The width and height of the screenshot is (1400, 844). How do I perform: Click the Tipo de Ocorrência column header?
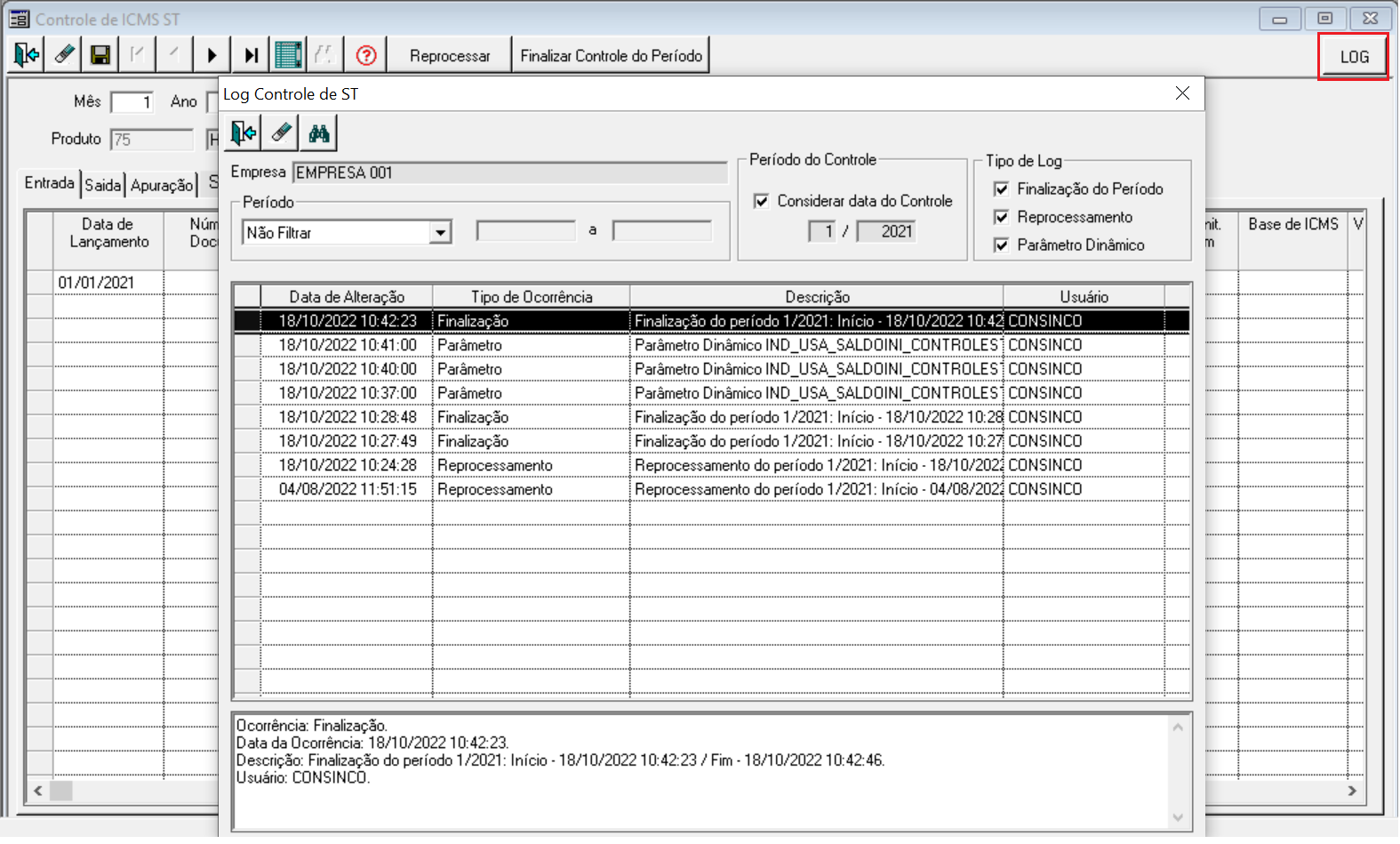tap(532, 297)
